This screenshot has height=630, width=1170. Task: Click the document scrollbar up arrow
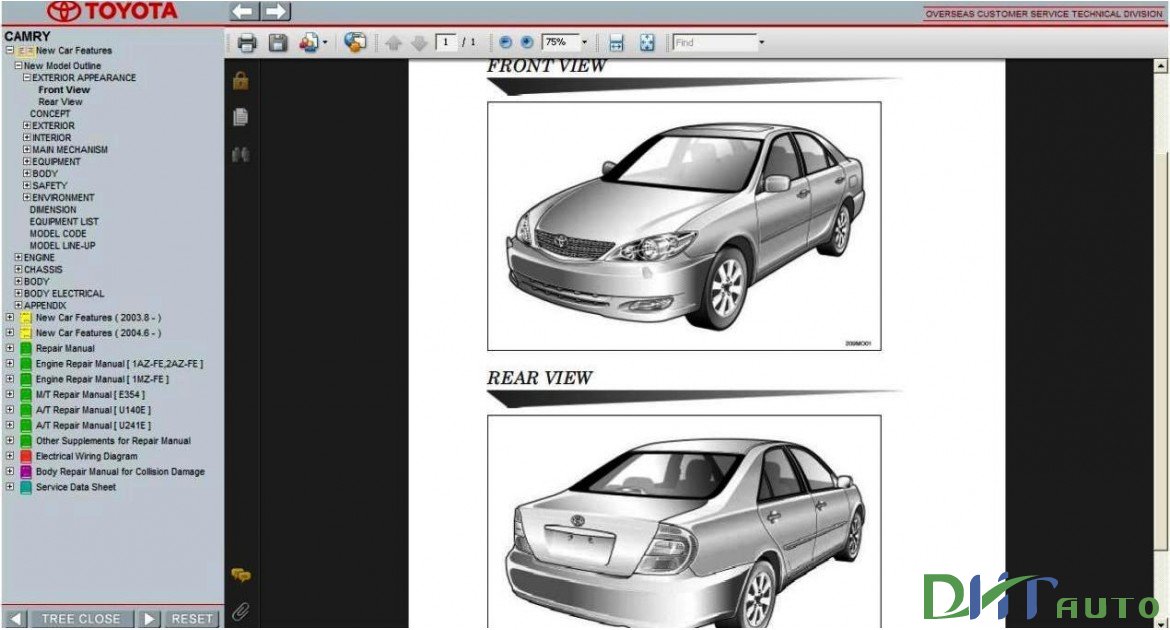tap(1161, 66)
